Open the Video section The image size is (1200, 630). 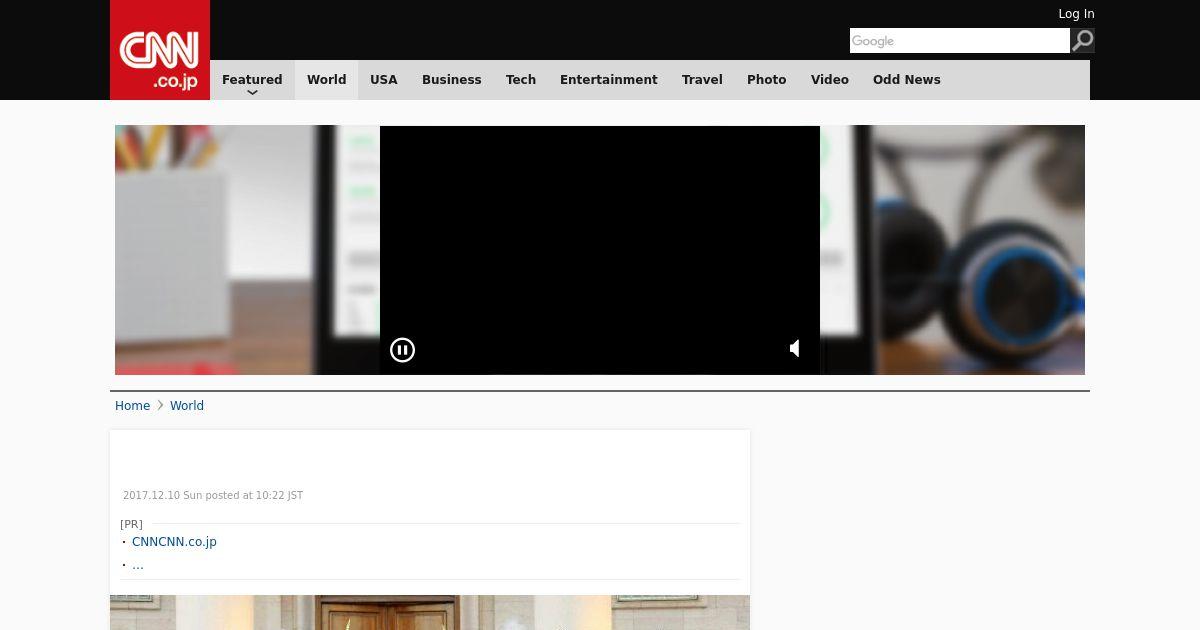pyautogui.click(x=830, y=80)
